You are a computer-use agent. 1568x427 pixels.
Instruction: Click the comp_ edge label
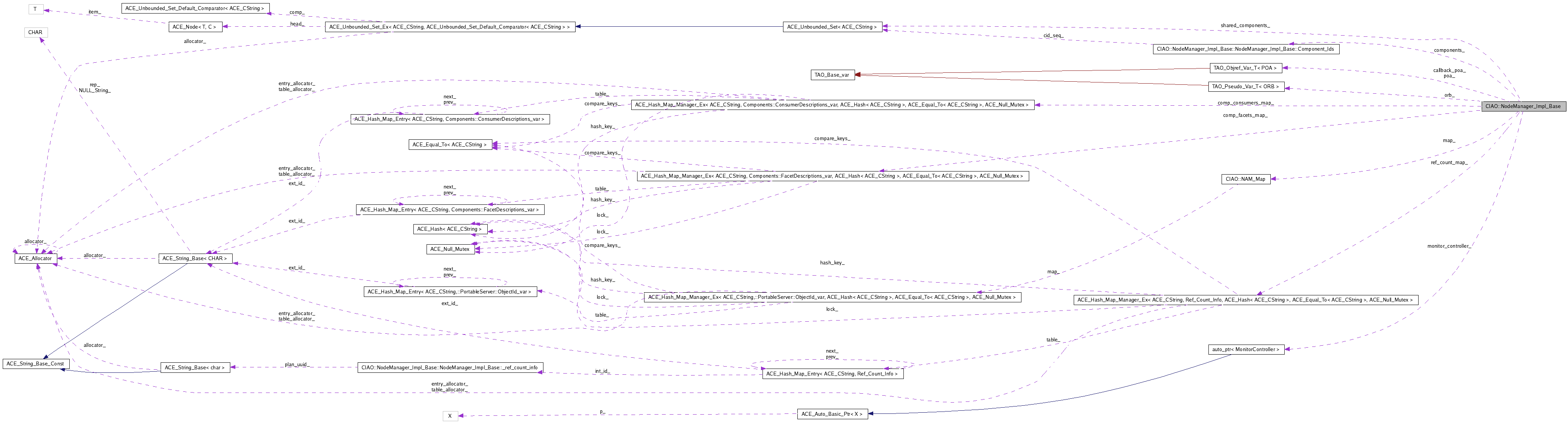pos(296,12)
